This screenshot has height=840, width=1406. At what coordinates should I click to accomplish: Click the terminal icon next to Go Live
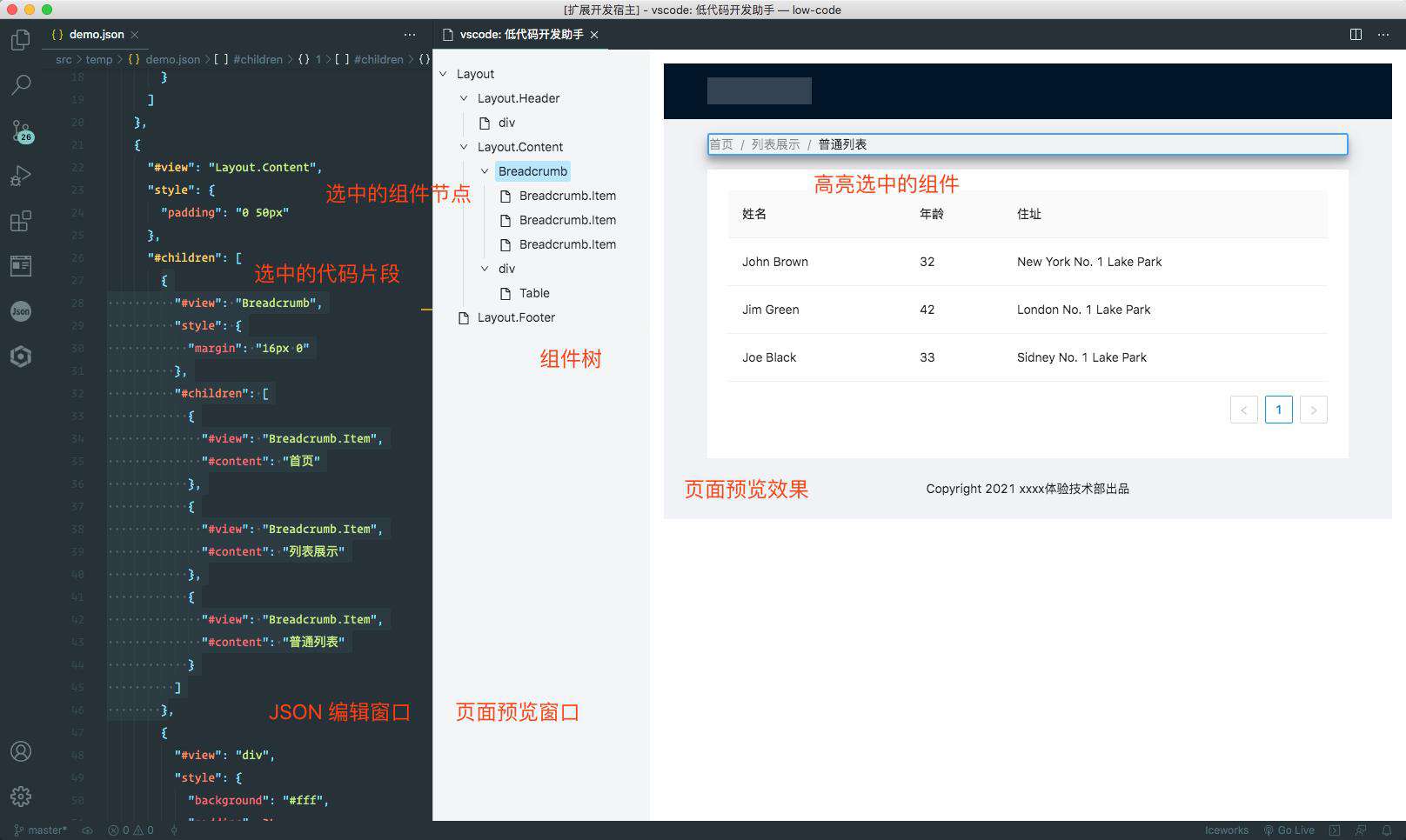[x=1335, y=830]
